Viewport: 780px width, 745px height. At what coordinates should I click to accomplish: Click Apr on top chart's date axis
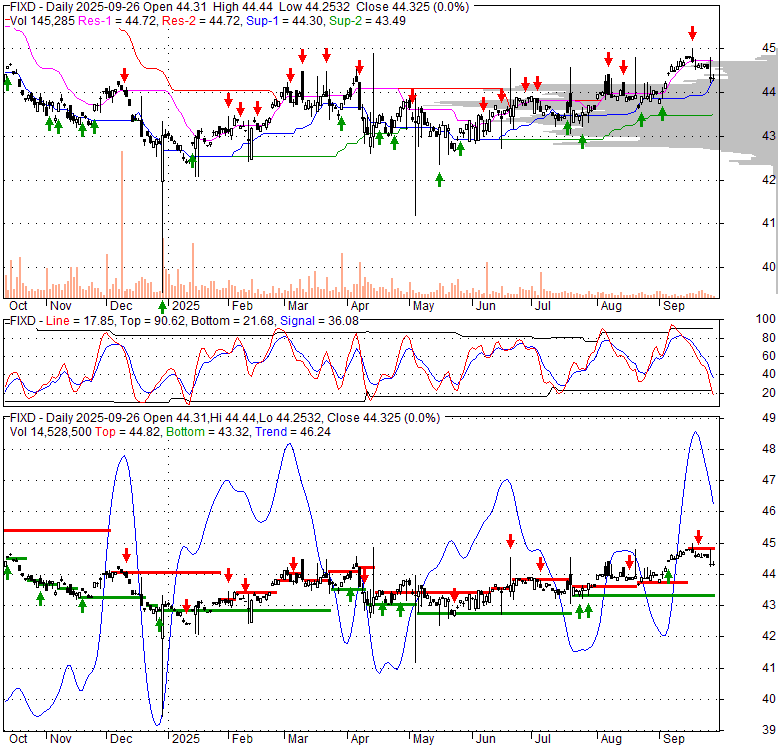(360, 306)
